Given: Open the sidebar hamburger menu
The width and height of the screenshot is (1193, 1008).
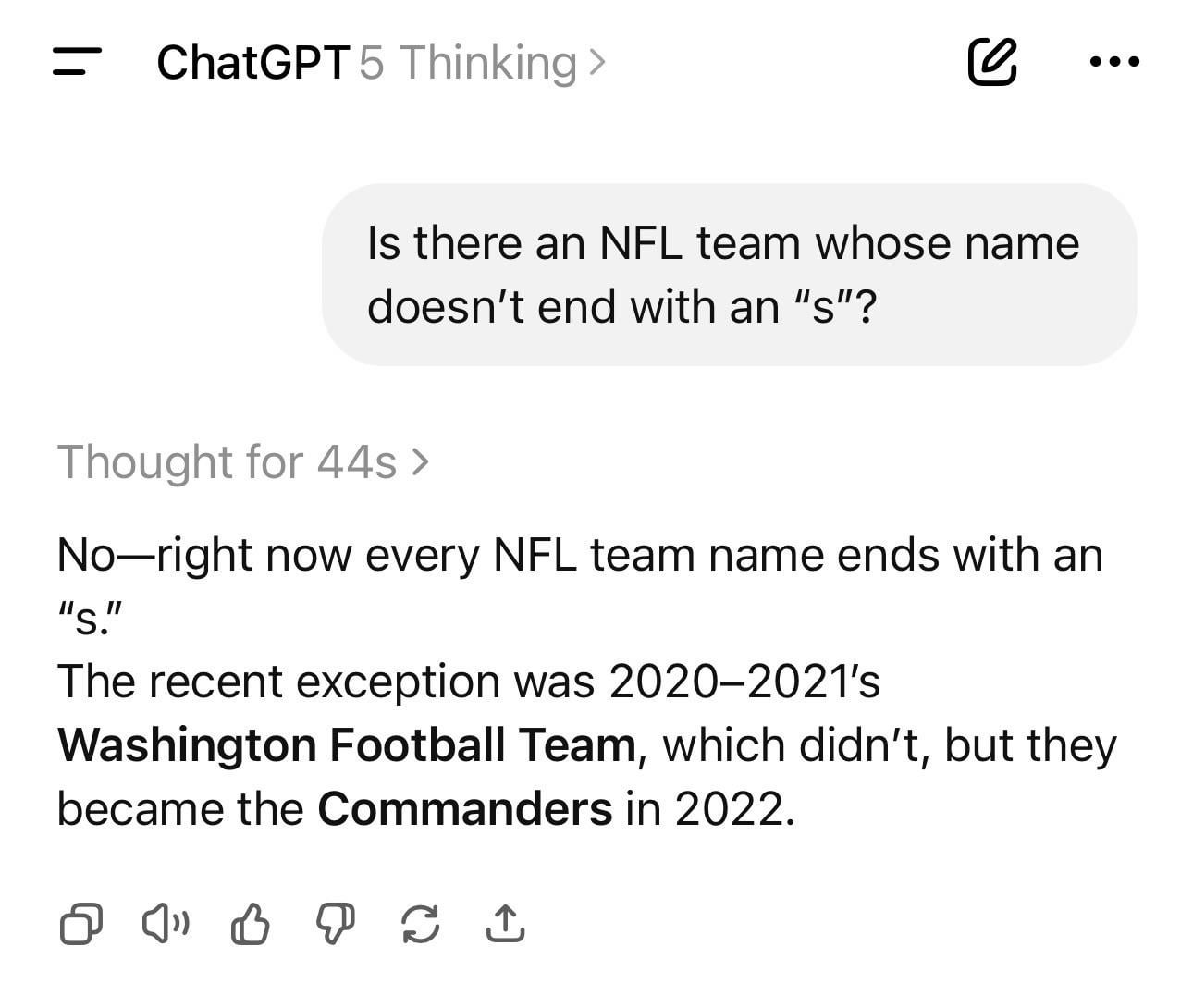Looking at the screenshot, I should pos(76,62).
